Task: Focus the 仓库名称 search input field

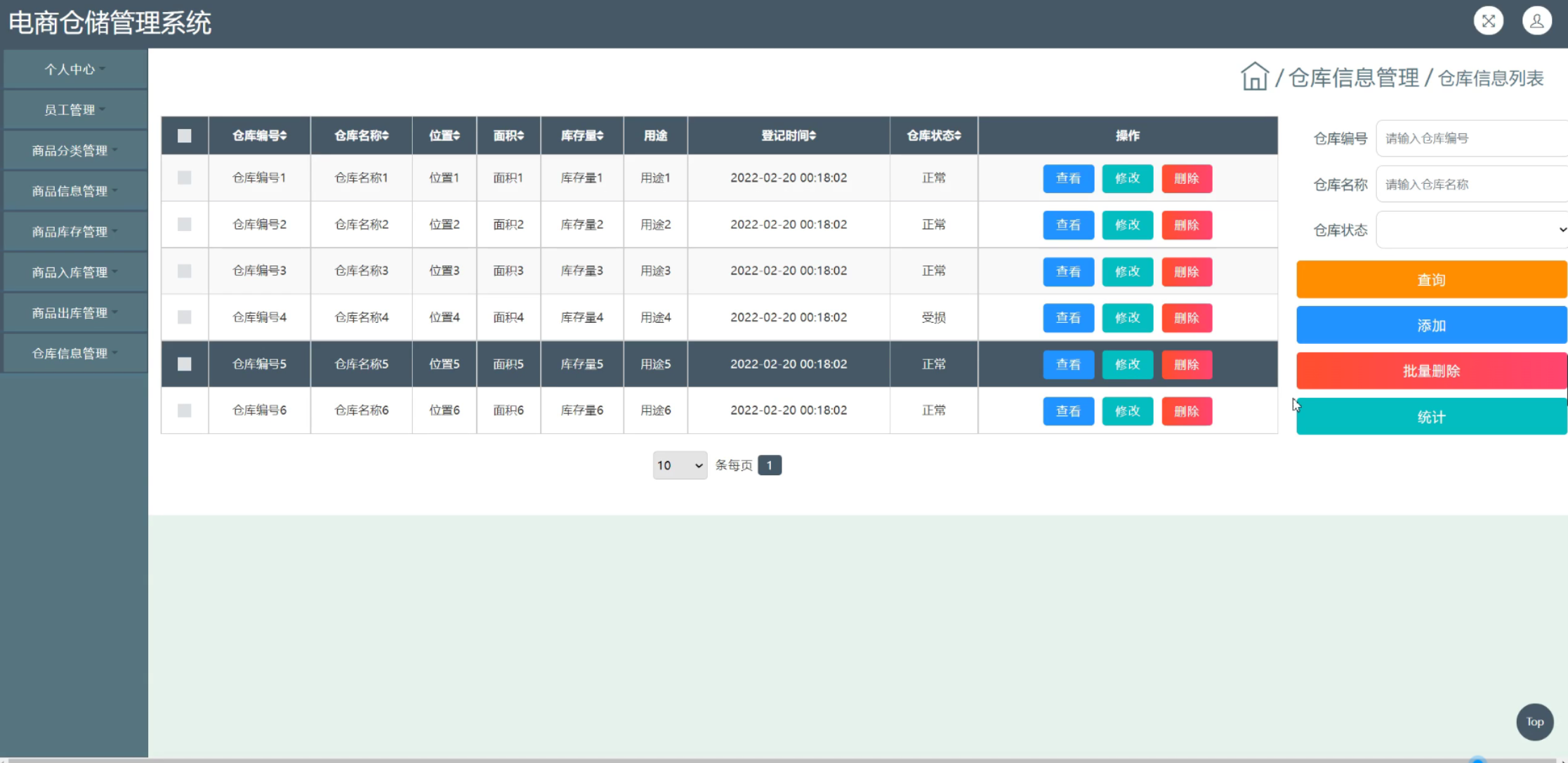Action: pyautogui.click(x=1471, y=184)
